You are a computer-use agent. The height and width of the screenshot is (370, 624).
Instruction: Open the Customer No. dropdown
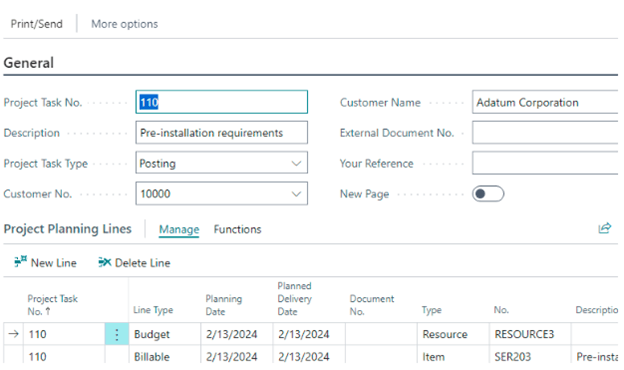[296, 194]
